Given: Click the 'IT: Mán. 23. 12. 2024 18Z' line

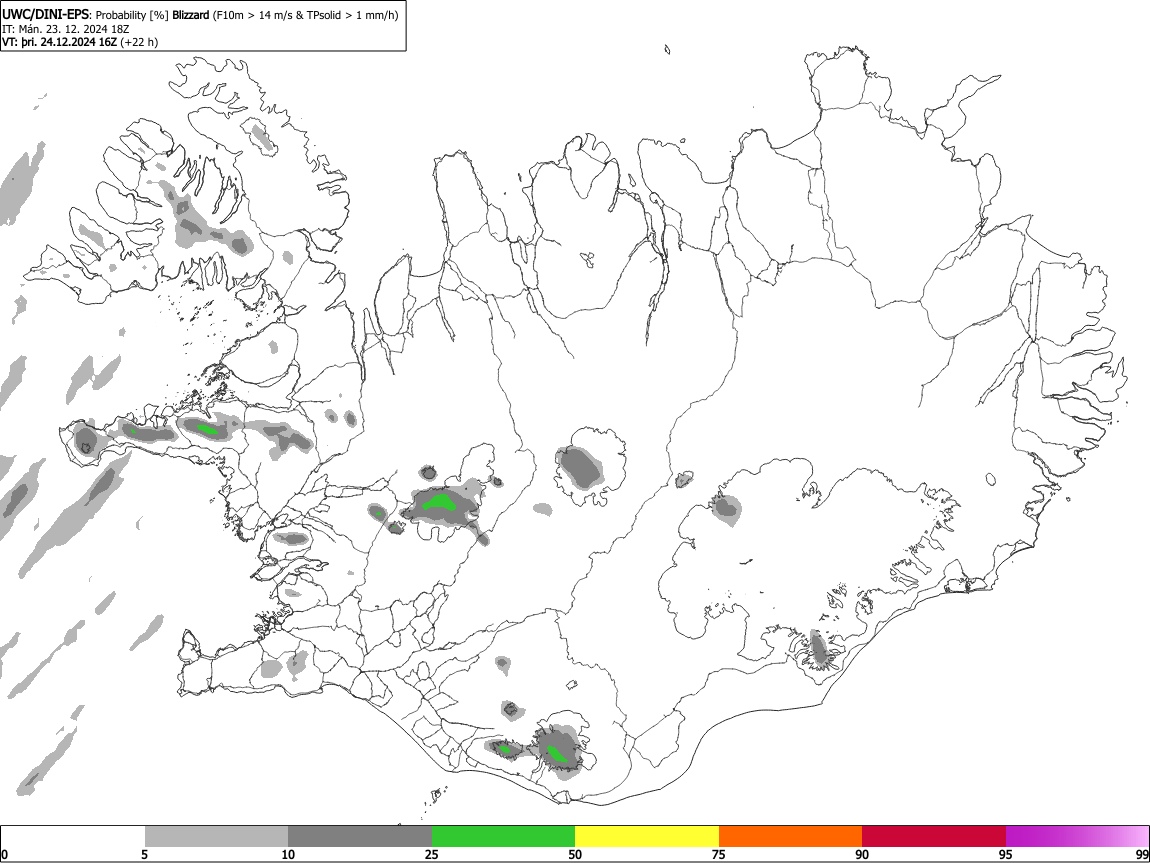Looking at the screenshot, I should [65, 29].
